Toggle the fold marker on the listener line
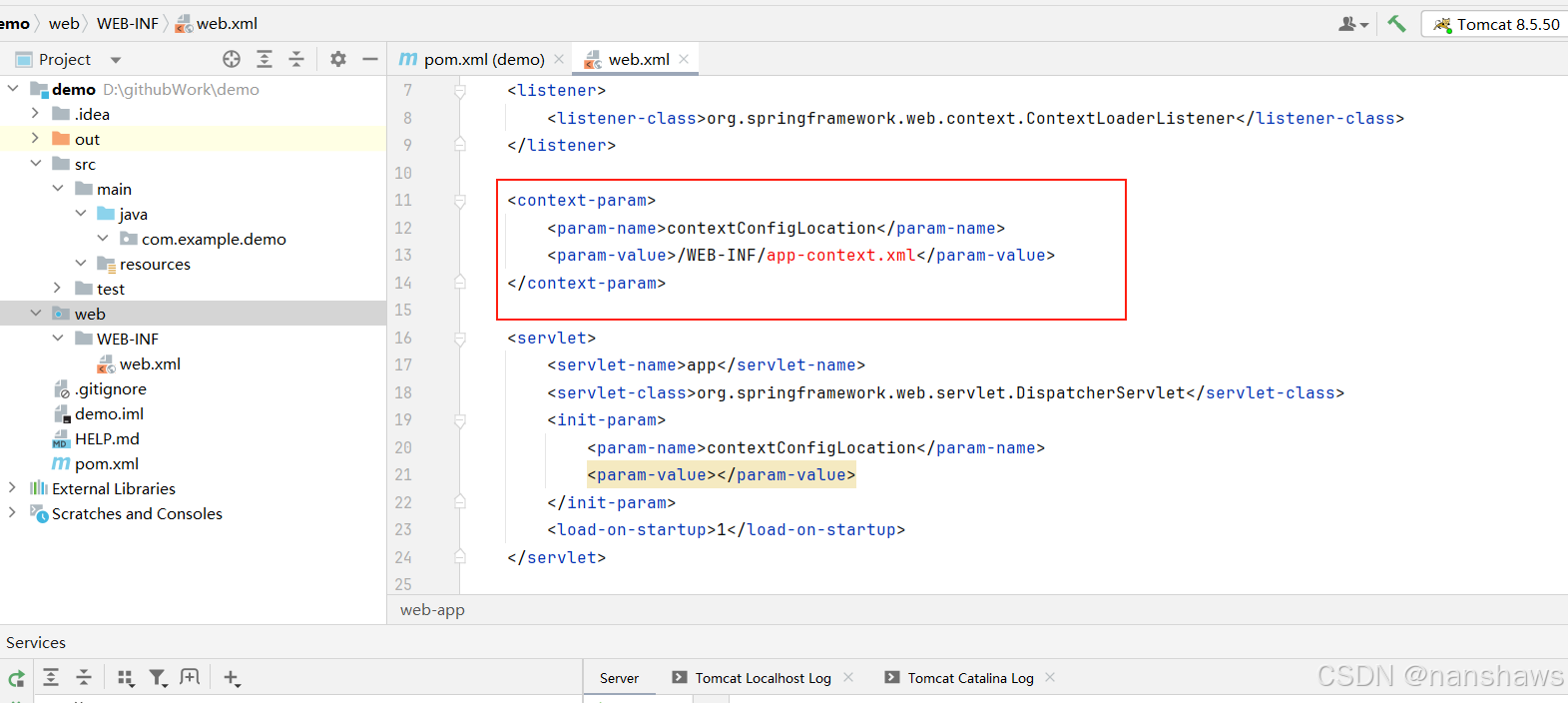Screen dimensions: 1568x703 point(460,91)
